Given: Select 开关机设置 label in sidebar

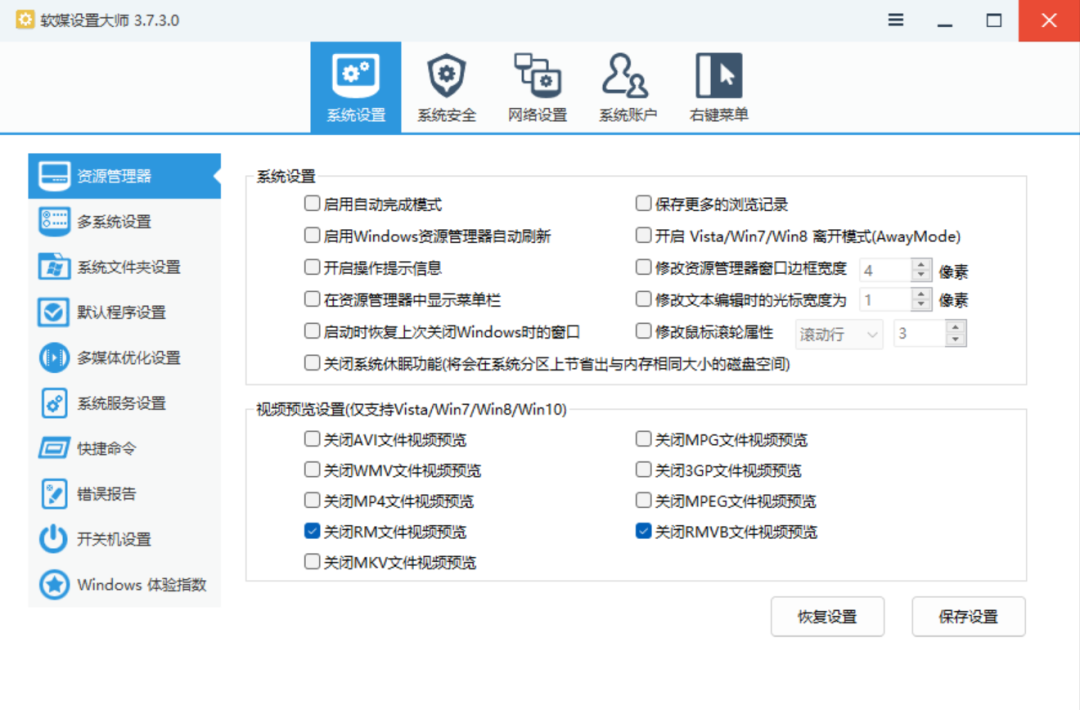Looking at the screenshot, I should (114, 539).
